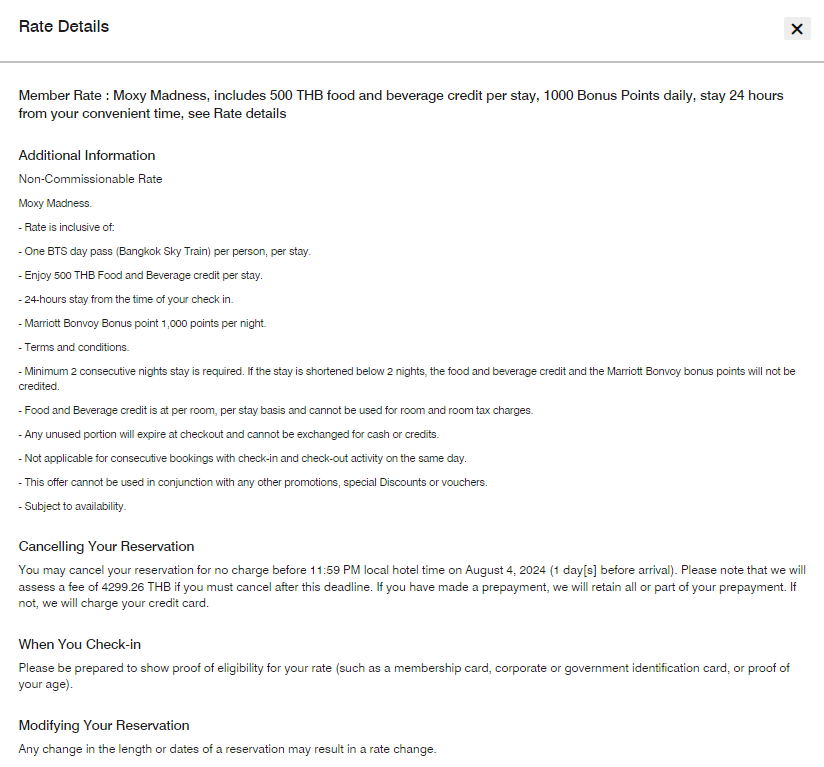Click the per room, per stay basis line
Viewport: 824px width, 767px height.
pos(276,410)
